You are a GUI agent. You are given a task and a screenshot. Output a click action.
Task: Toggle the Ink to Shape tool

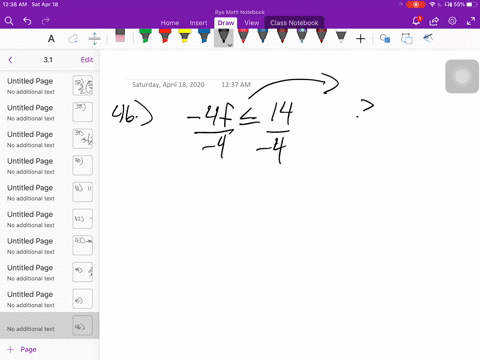pos(407,39)
